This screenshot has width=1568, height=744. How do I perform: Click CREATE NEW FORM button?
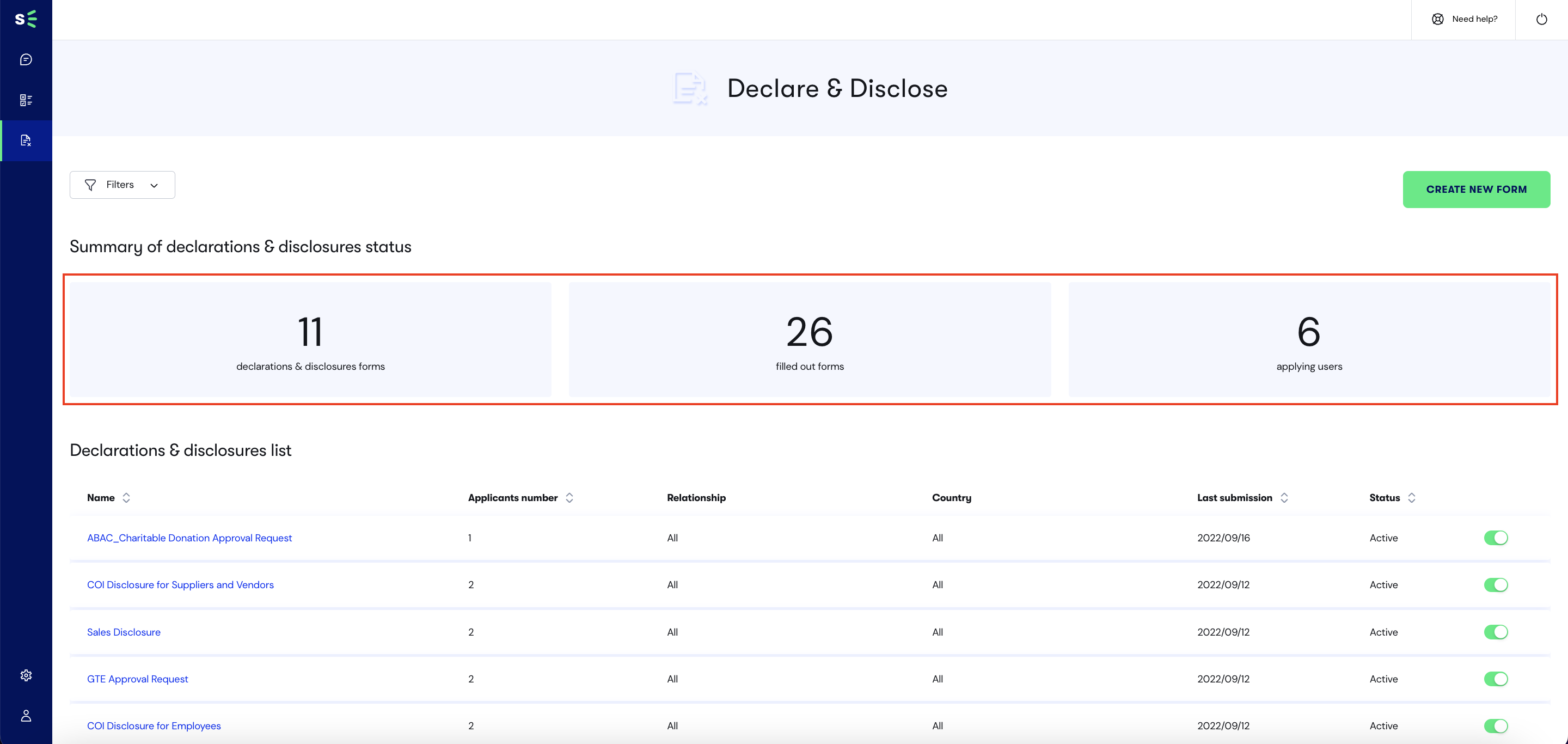tap(1477, 189)
